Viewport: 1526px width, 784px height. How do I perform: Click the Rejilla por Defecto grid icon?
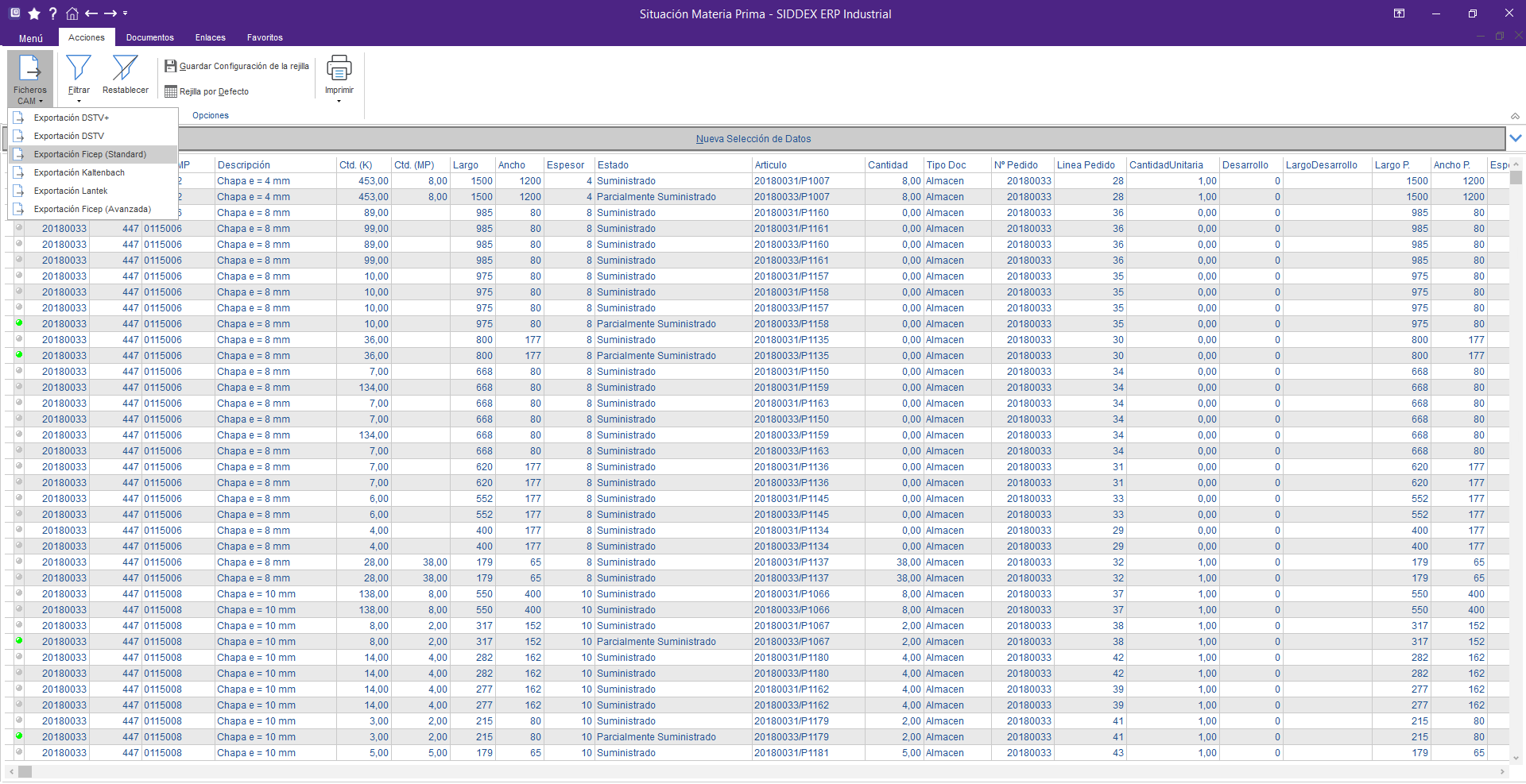171,91
